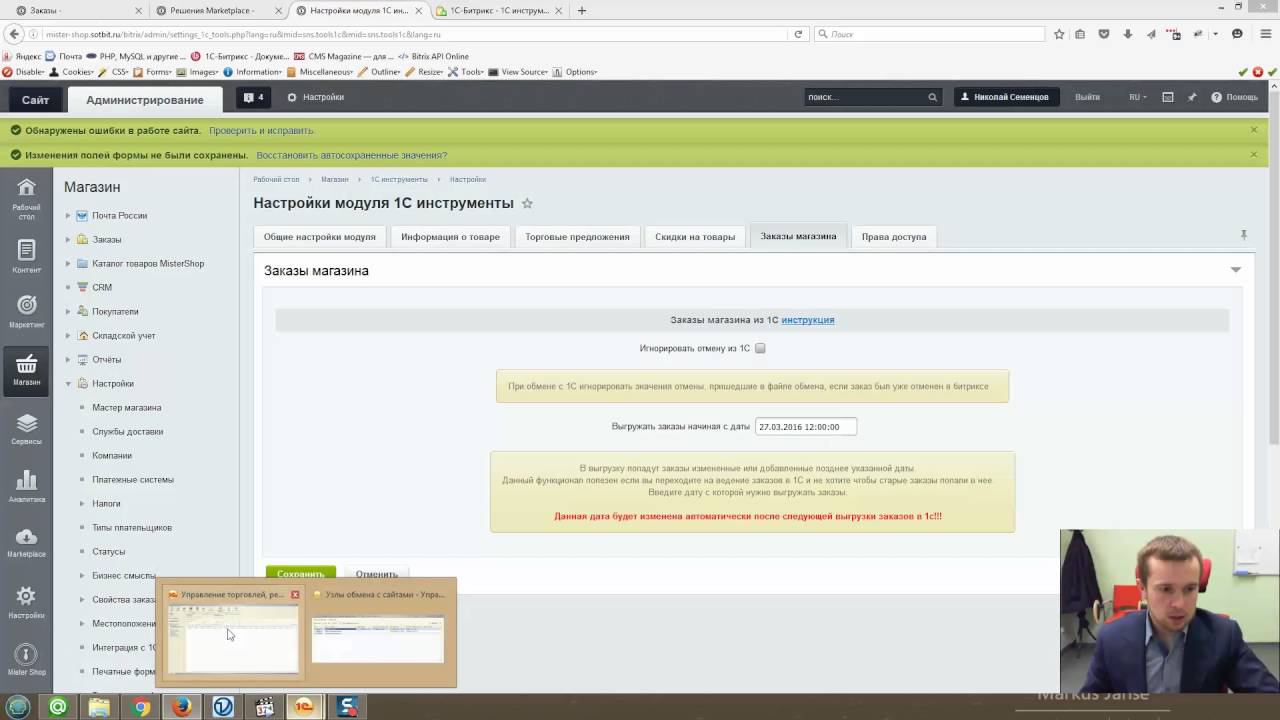This screenshot has width=1280, height=720.
Task: Go back with Firefox back arrow
Action: tap(14, 34)
